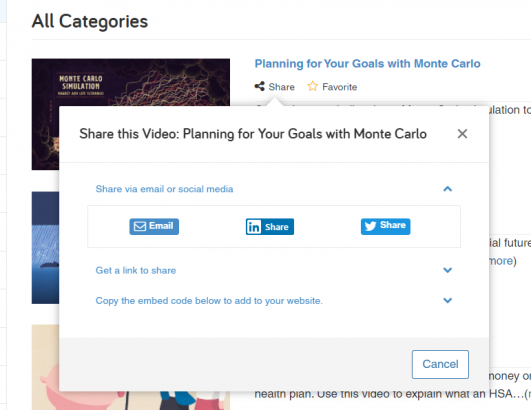This screenshot has width=531, height=410.
Task: Expand the Get a link to share chevron
Action: pos(448,270)
